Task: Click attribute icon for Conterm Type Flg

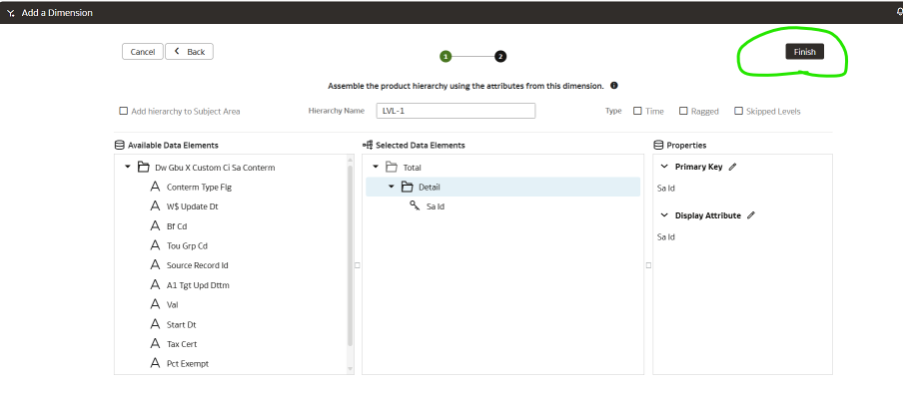Action: pyautogui.click(x=155, y=187)
